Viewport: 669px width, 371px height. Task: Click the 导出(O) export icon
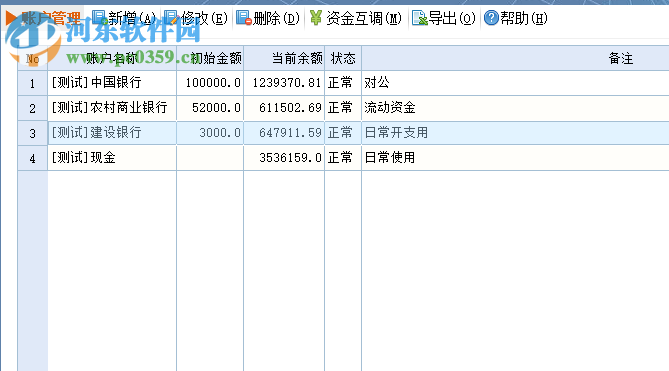click(420, 18)
